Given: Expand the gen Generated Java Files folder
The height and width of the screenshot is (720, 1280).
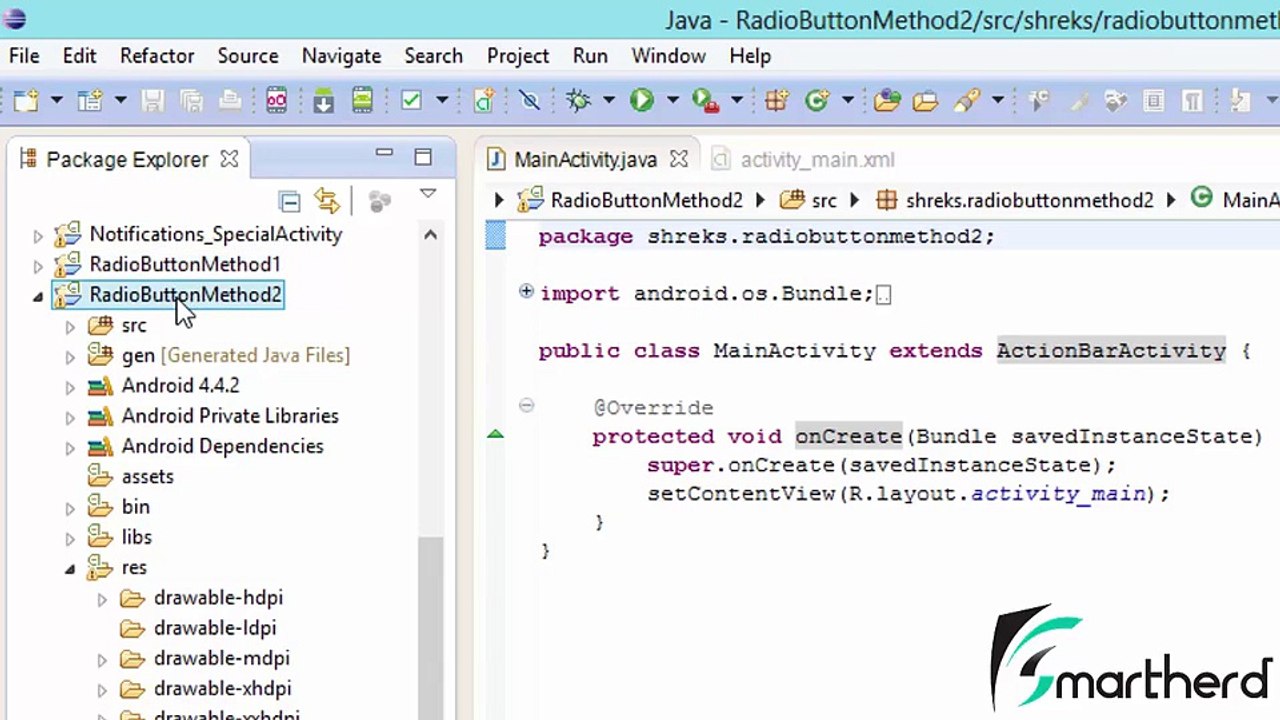Looking at the screenshot, I should pos(70,357).
